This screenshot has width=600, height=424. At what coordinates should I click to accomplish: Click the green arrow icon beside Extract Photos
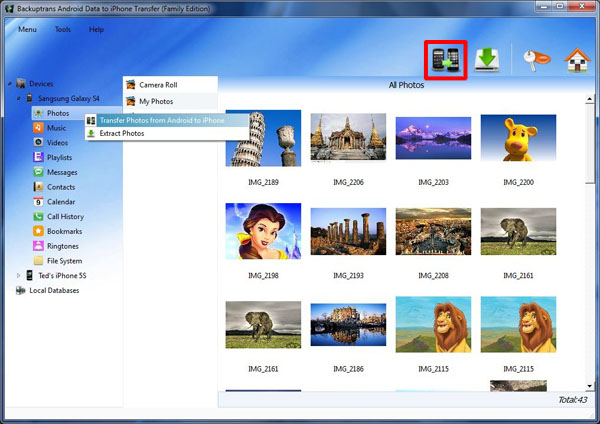[x=91, y=133]
